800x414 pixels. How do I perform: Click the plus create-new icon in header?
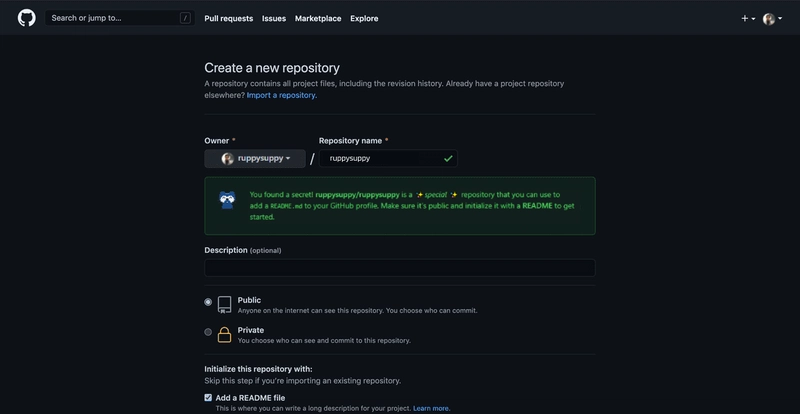(x=744, y=18)
